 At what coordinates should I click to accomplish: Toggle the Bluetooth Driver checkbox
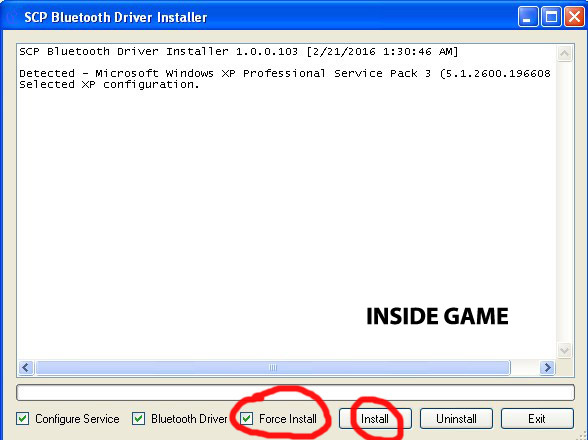pos(139,418)
